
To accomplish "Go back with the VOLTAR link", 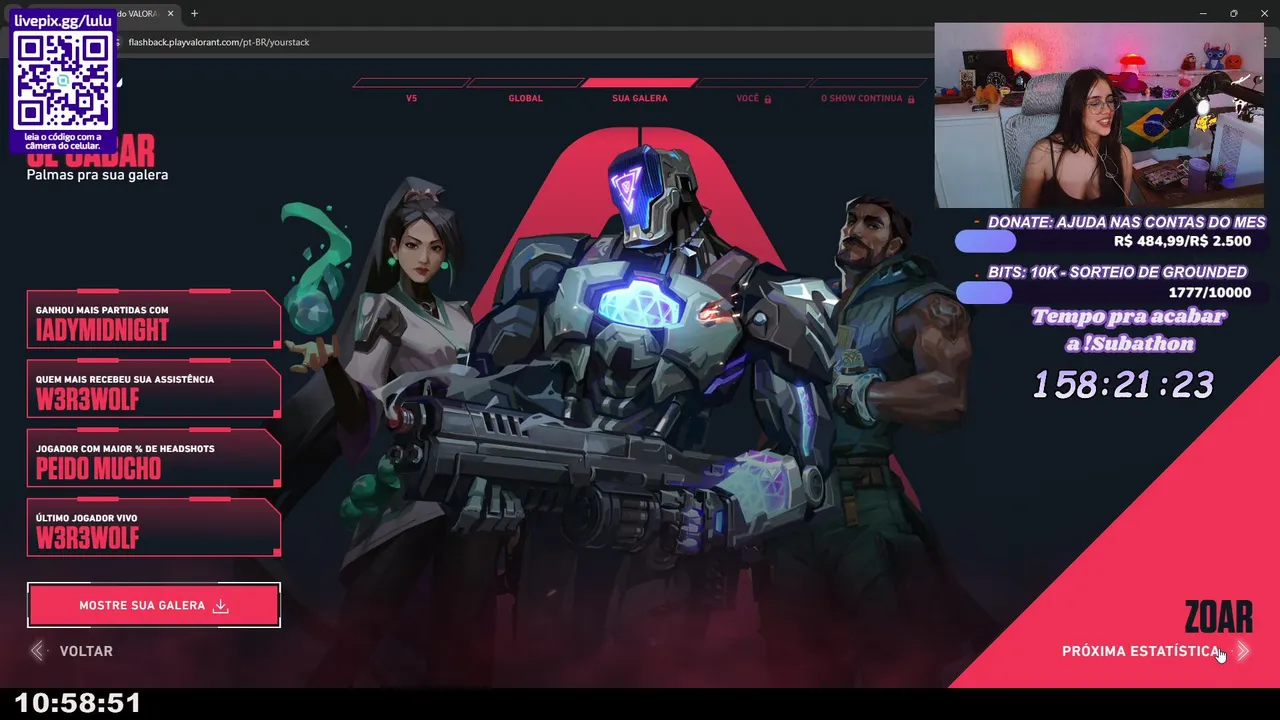I will point(85,651).
